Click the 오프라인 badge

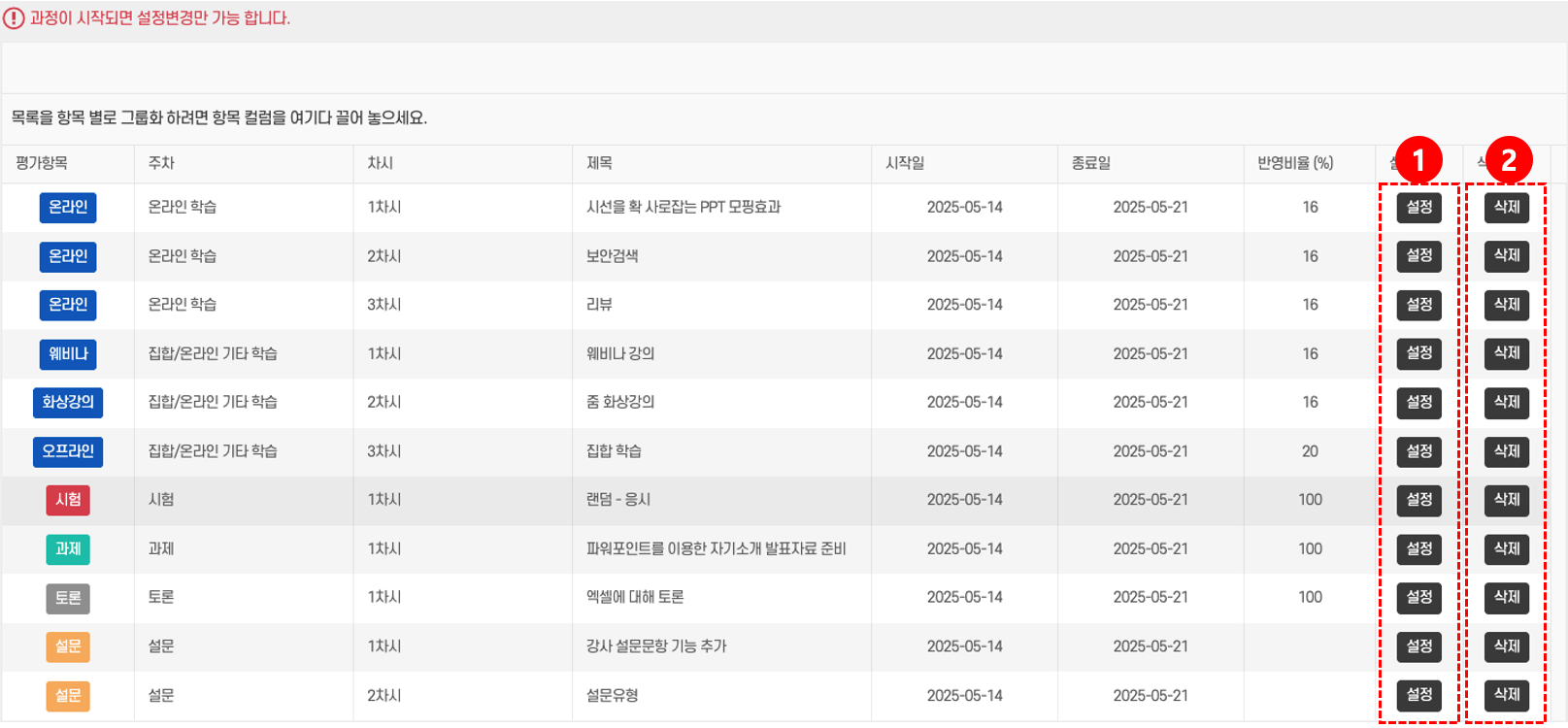pyautogui.click(x=68, y=451)
